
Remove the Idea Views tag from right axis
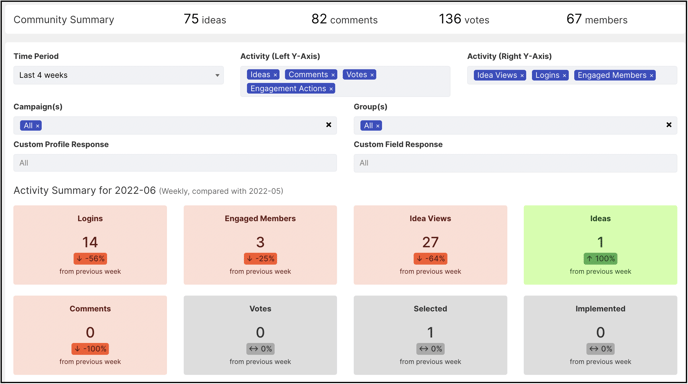click(x=522, y=75)
